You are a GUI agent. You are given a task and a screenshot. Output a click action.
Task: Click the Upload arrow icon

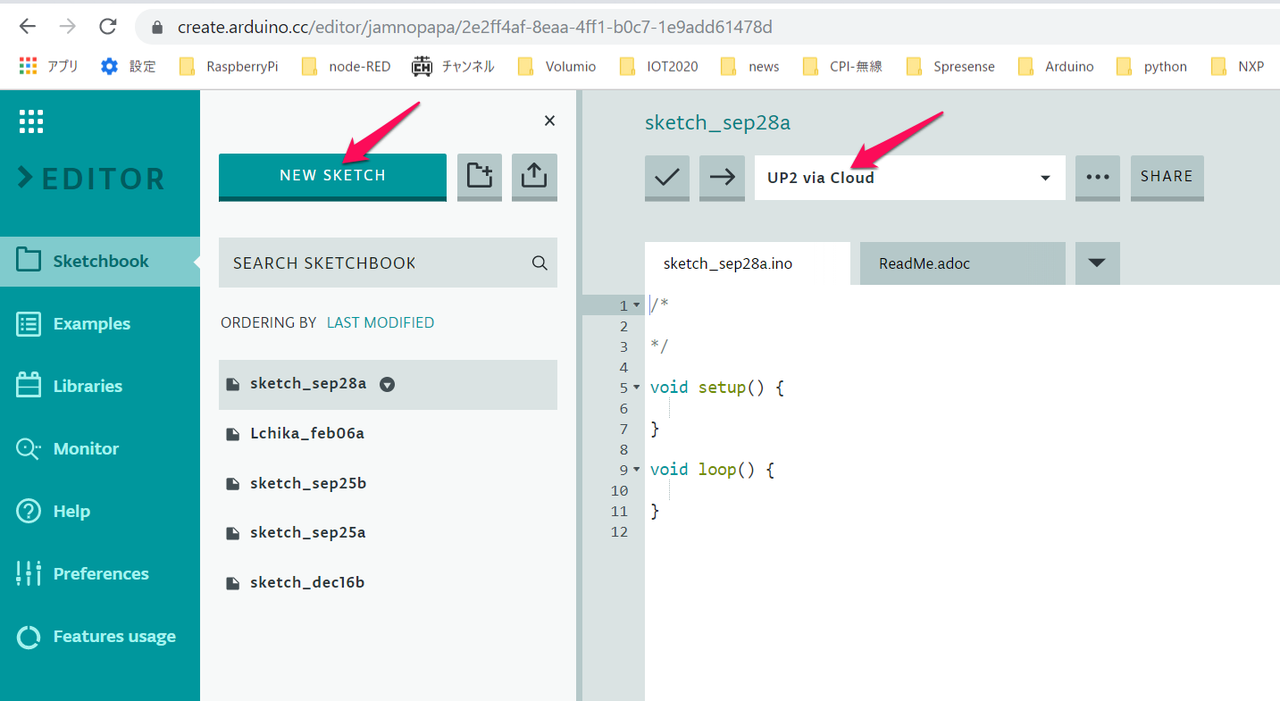coord(722,177)
